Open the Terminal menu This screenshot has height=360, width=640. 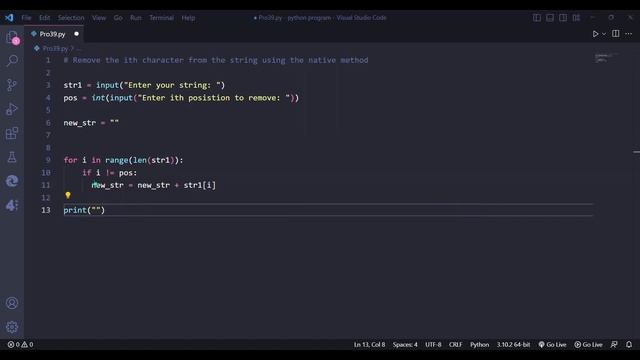click(x=161, y=18)
